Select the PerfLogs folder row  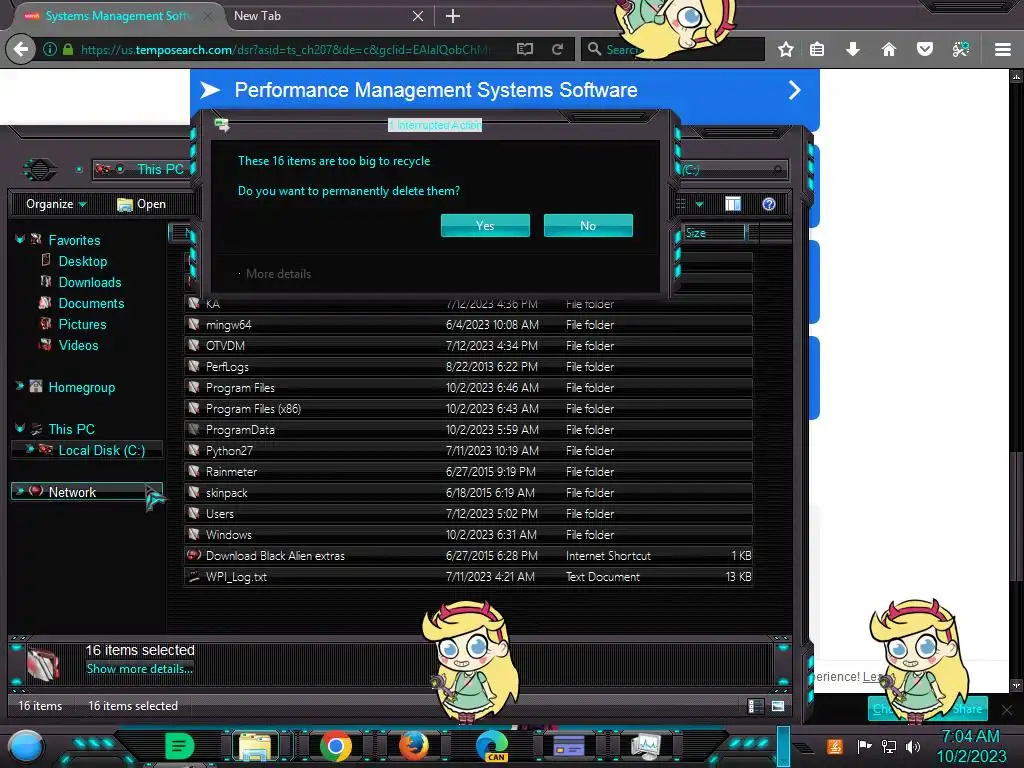tap(468, 366)
